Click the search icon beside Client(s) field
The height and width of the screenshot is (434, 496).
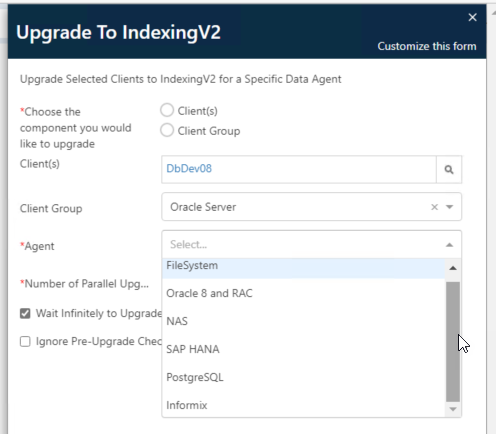point(449,169)
